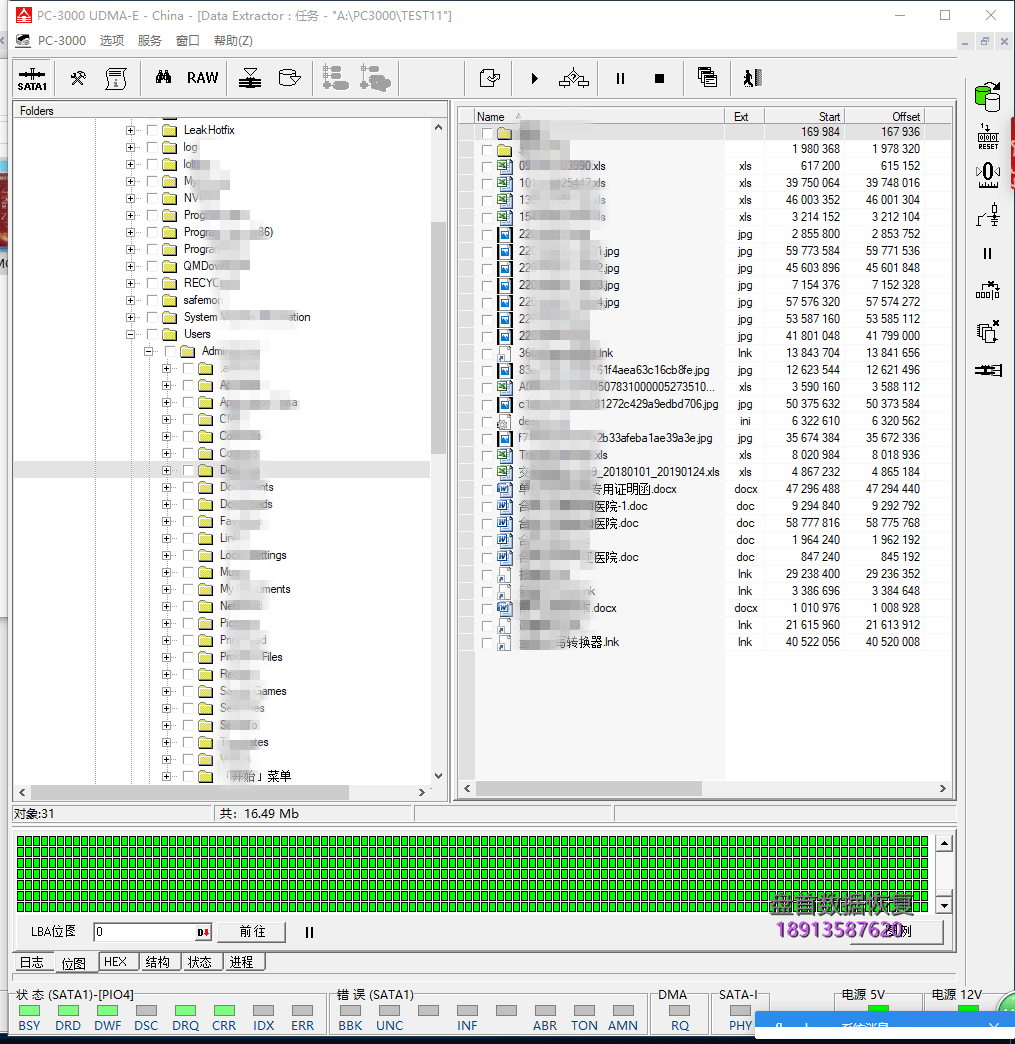1015x1044 pixels.
Task: Open the hammer and wrench utilities tool
Action: 78,79
